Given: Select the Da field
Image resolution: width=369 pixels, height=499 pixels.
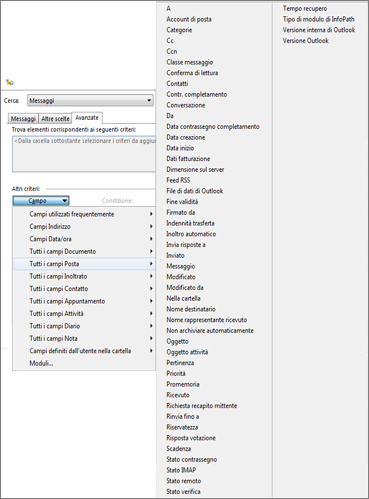Looking at the screenshot, I should (170, 116).
